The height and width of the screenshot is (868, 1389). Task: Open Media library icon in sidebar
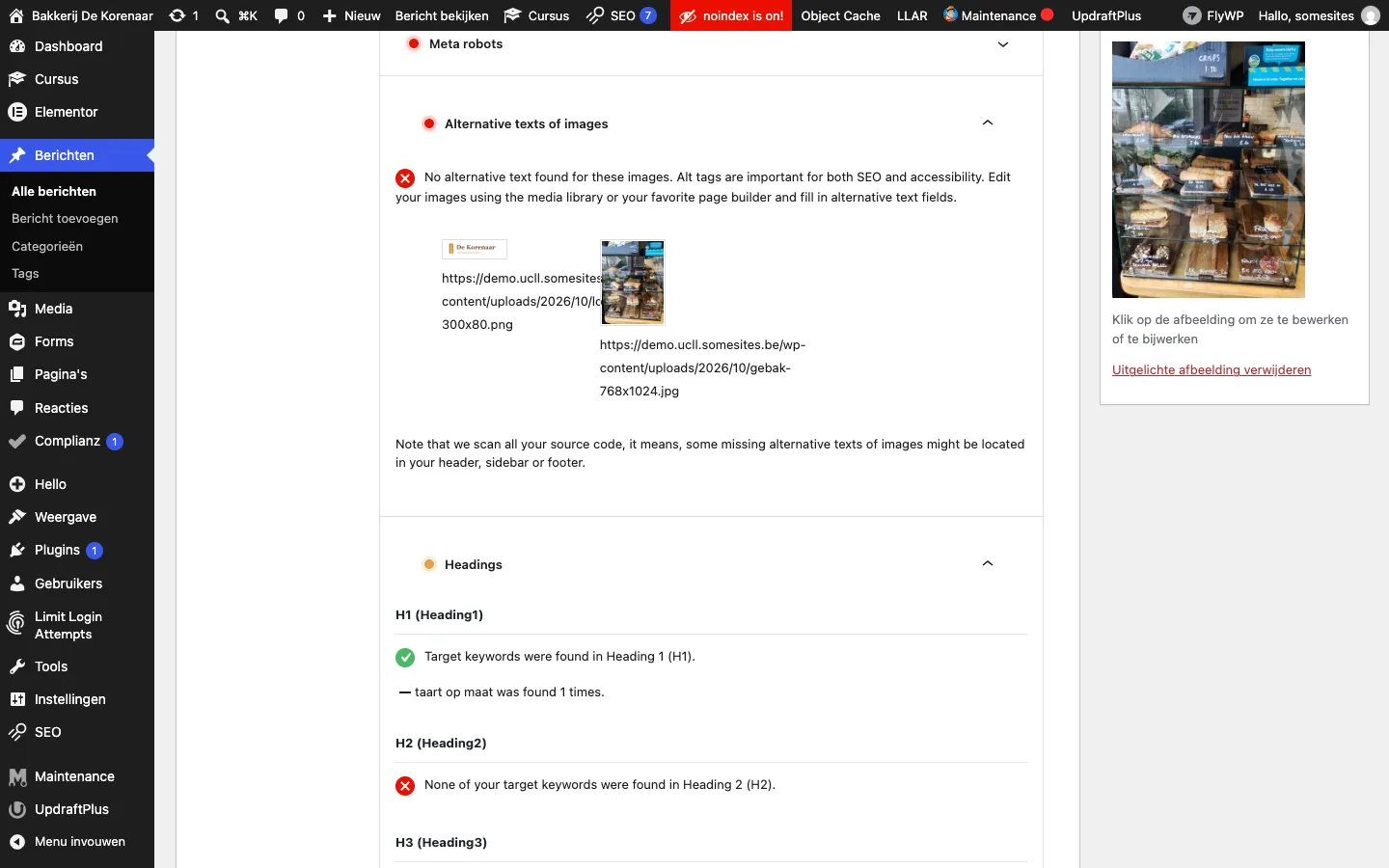(x=17, y=309)
